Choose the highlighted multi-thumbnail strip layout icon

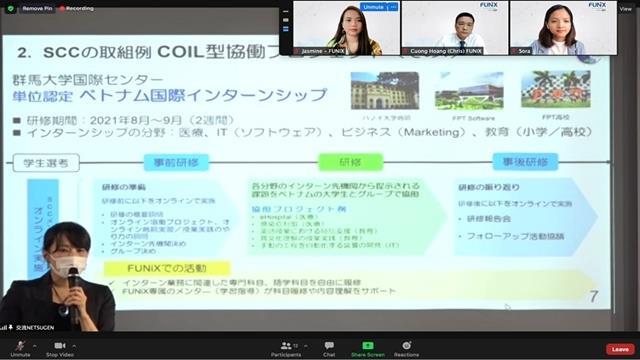pyautogui.click(x=286, y=29)
